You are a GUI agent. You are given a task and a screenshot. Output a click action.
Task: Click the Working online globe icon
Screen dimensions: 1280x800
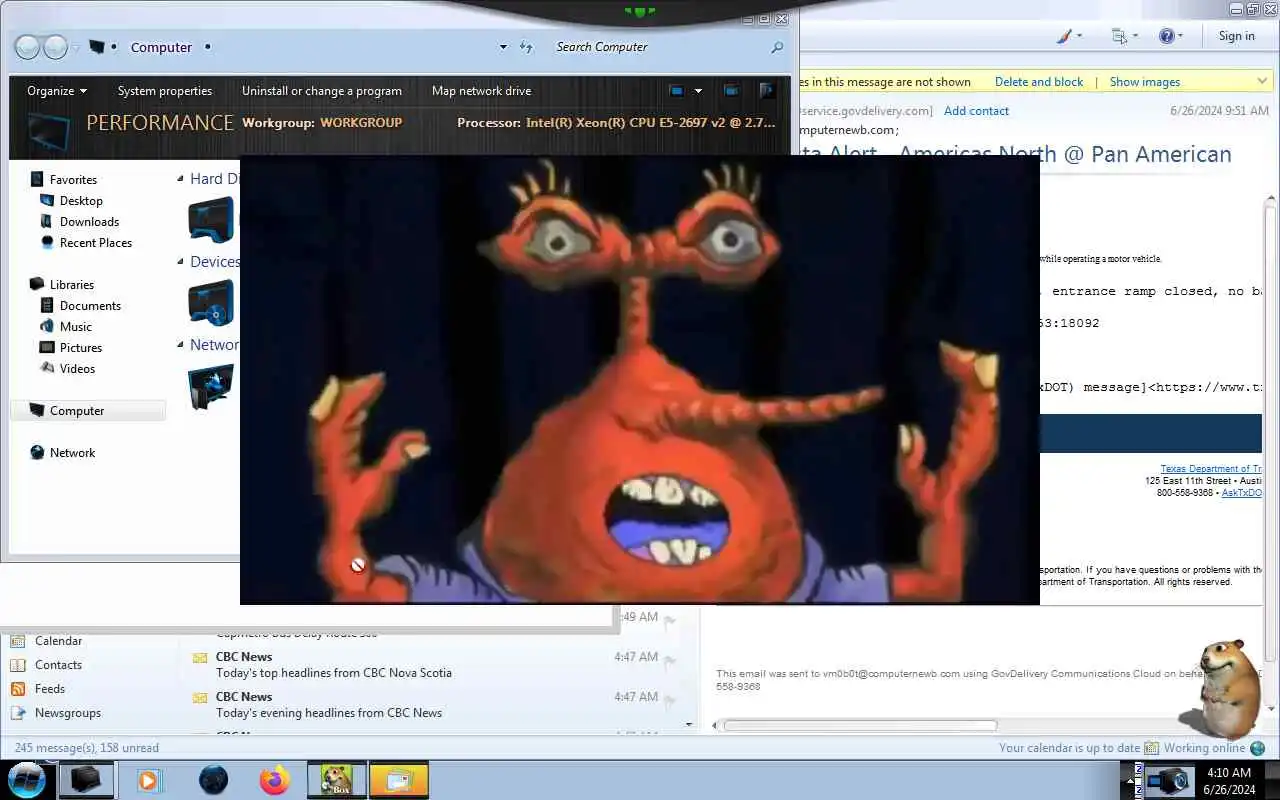point(1257,748)
